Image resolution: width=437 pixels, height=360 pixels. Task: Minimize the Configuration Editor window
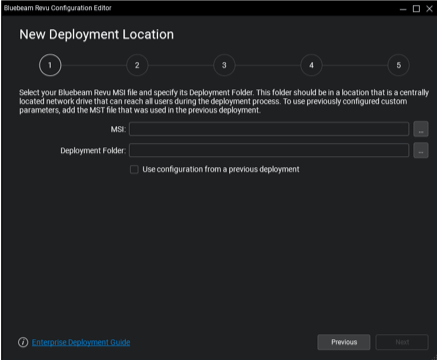(x=403, y=9)
